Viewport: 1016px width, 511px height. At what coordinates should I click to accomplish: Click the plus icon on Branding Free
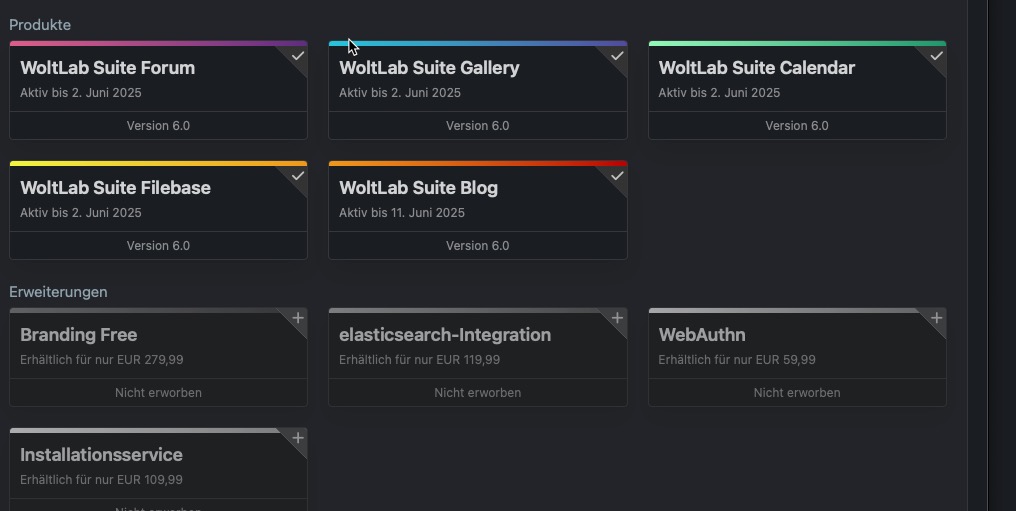[x=297, y=318]
